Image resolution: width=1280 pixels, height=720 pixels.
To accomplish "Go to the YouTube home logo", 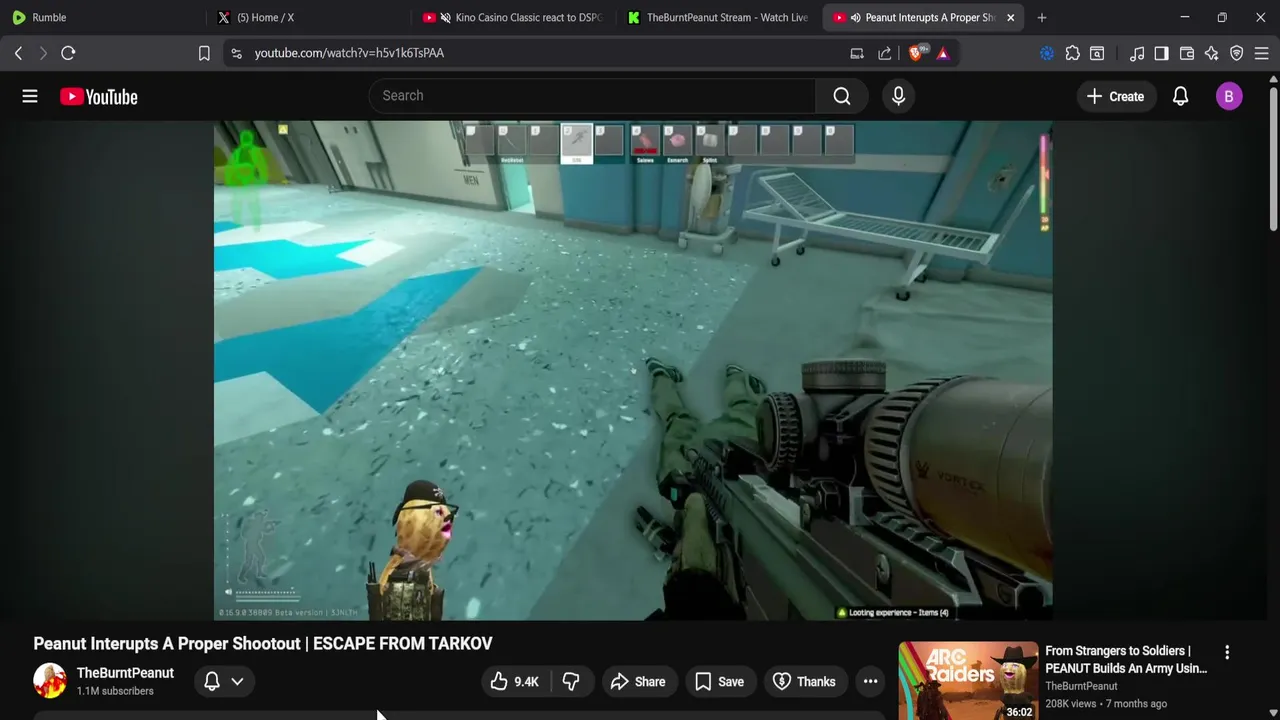I will (98, 97).
